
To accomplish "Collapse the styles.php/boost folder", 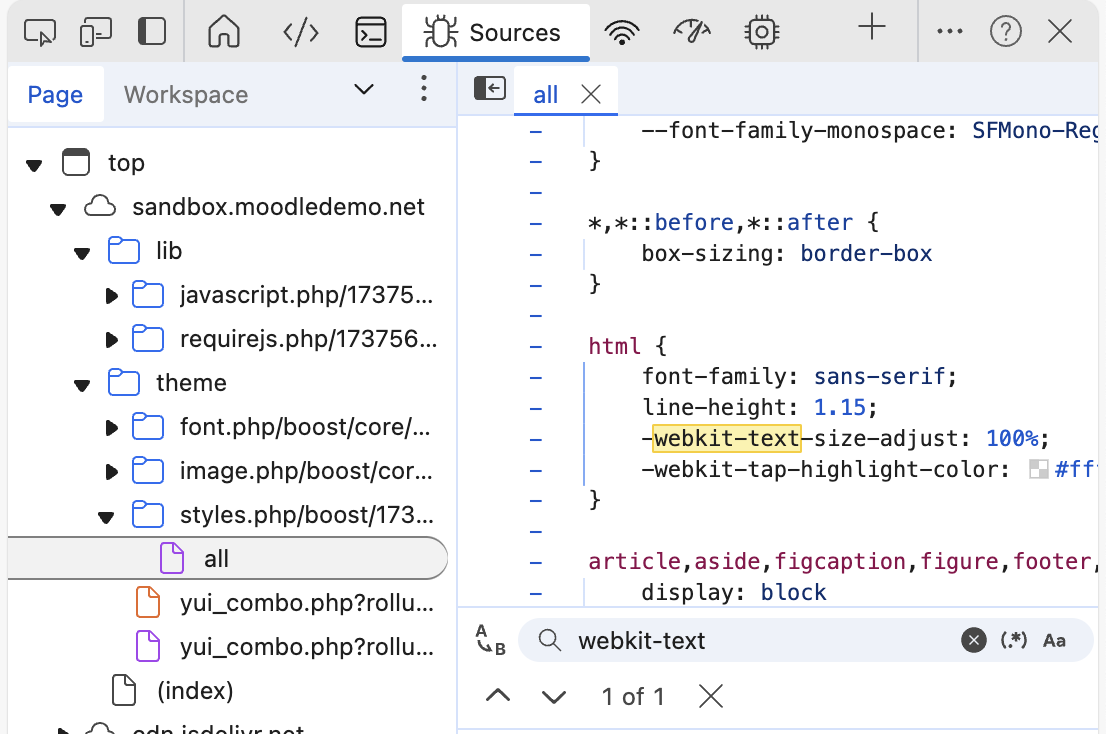I will (106, 518).
